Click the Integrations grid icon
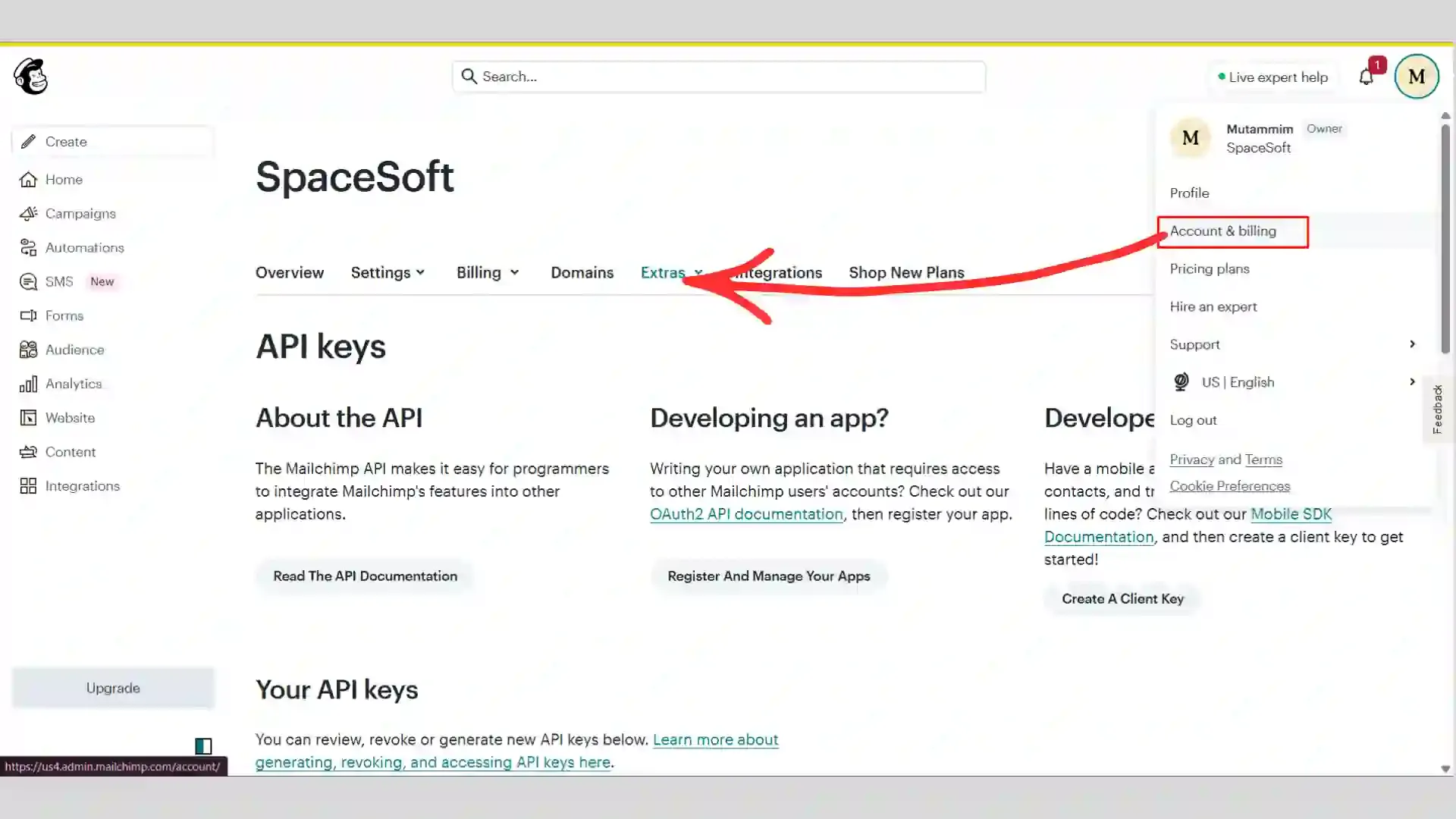Screen dimensions: 1456x819 (x=28, y=486)
